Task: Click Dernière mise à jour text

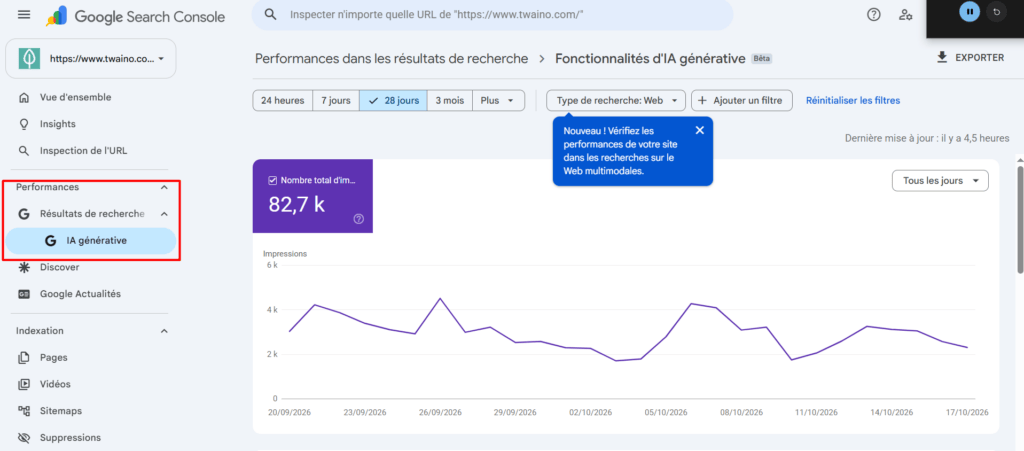Action: [x=927, y=138]
